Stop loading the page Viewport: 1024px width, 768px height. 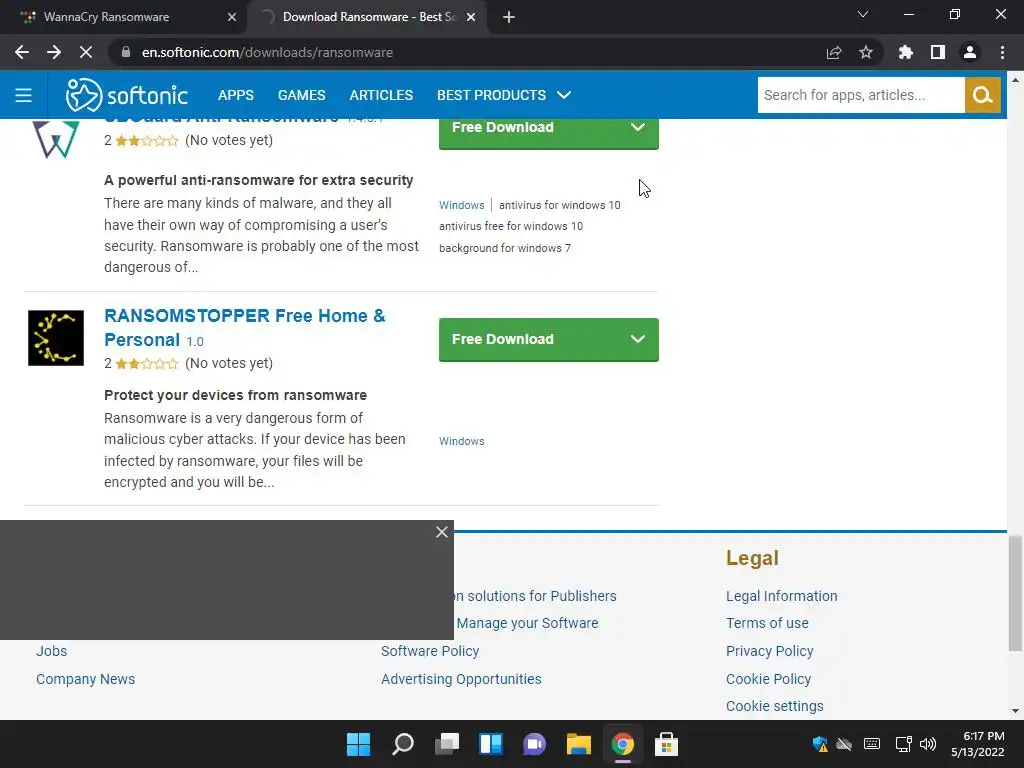86,52
